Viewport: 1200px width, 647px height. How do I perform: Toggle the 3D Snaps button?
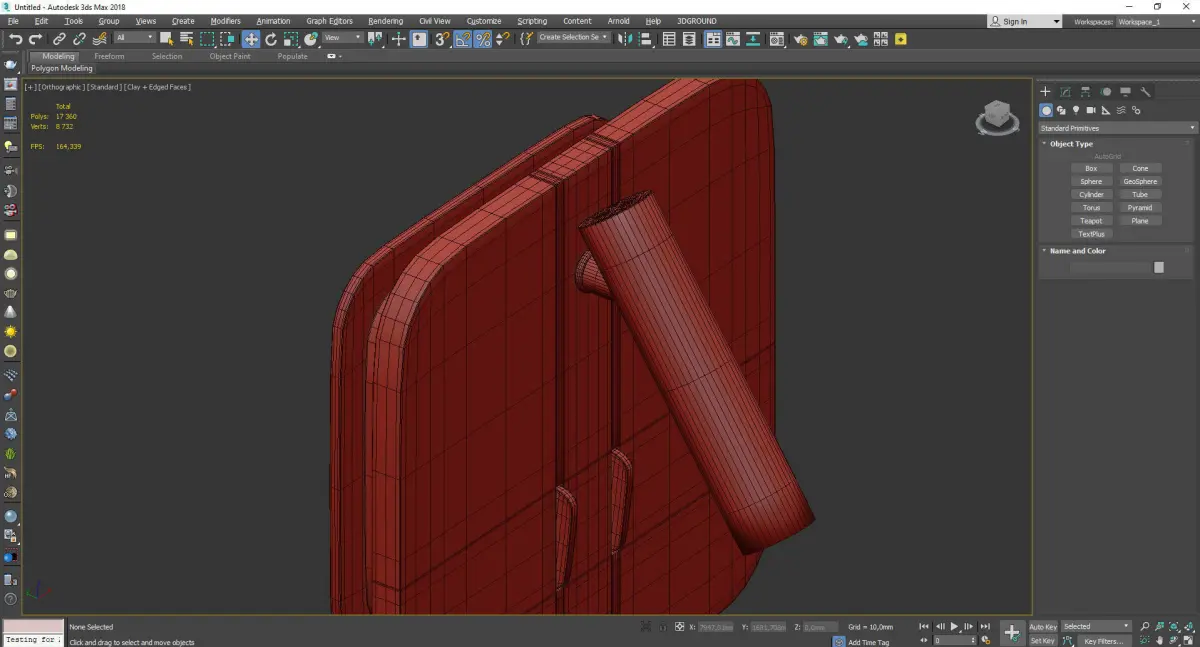(441, 39)
